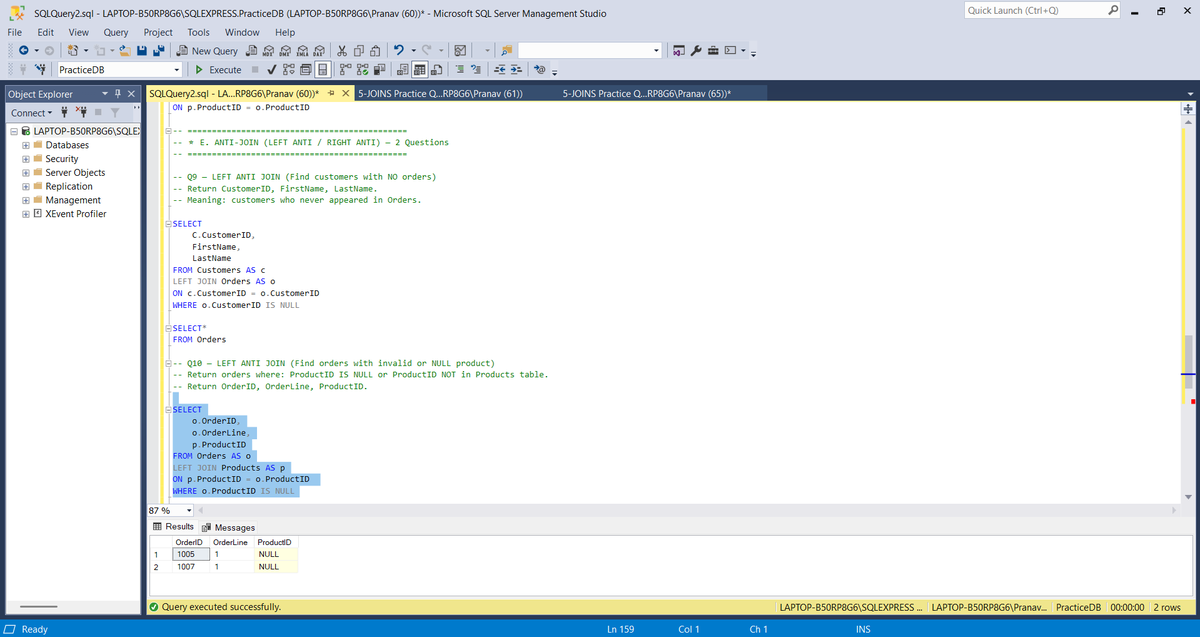
Task: Expand the Server Objects node
Action: [x=24, y=173]
